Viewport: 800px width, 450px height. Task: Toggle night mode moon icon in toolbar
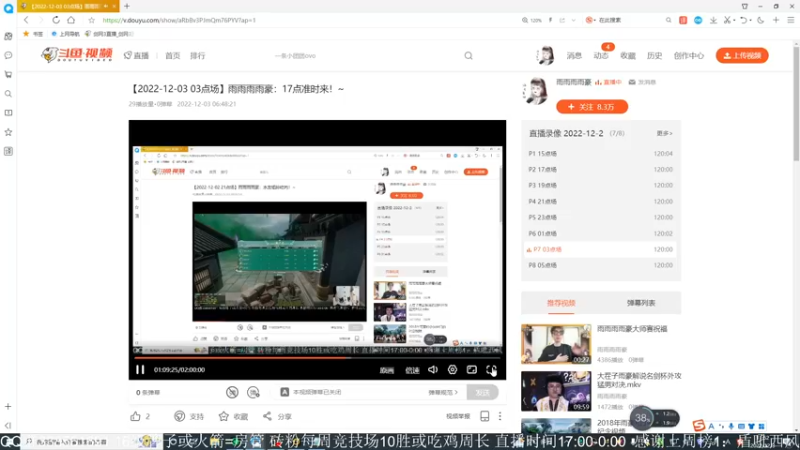(x=761, y=20)
